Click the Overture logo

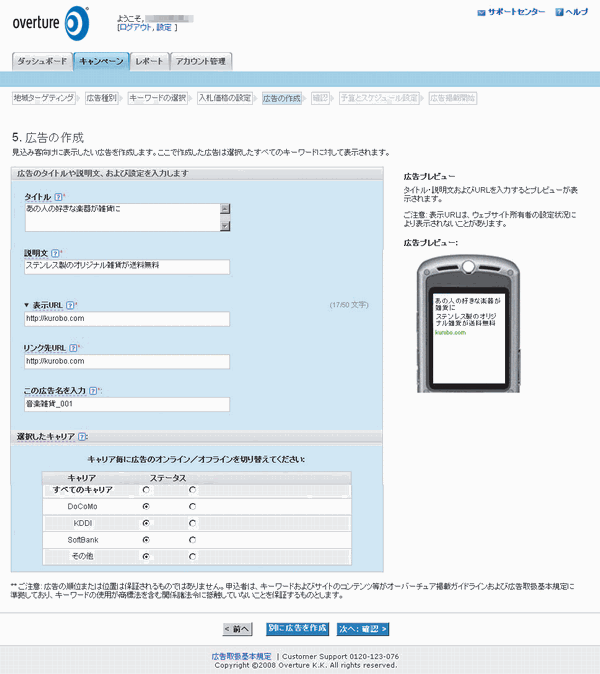point(51,23)
